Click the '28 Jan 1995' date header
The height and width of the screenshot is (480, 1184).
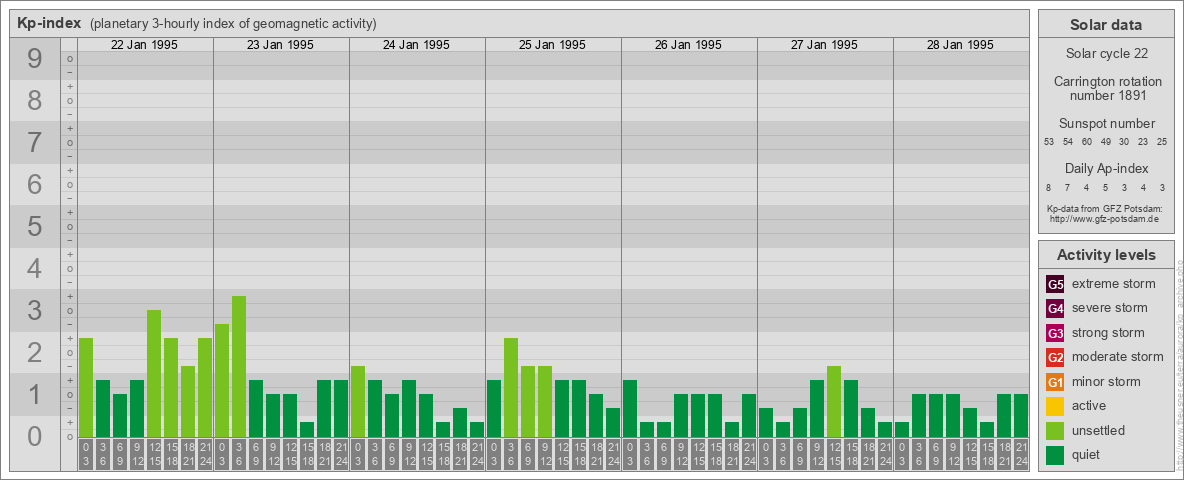point(960,45)
